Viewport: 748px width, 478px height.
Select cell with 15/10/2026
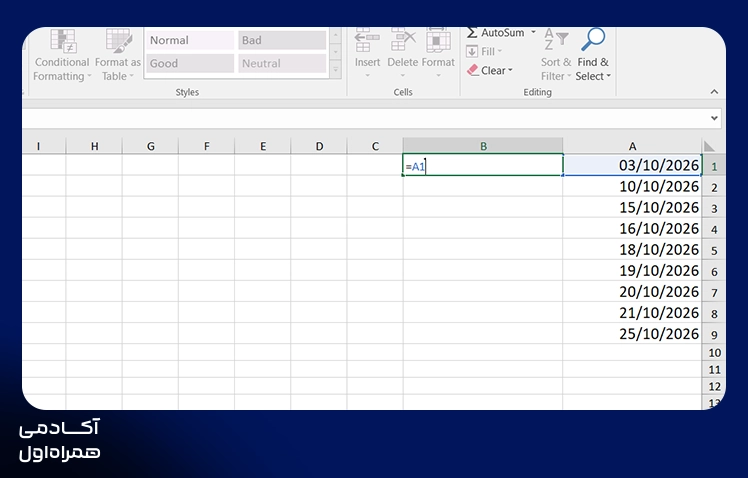[x=632, y=207]
